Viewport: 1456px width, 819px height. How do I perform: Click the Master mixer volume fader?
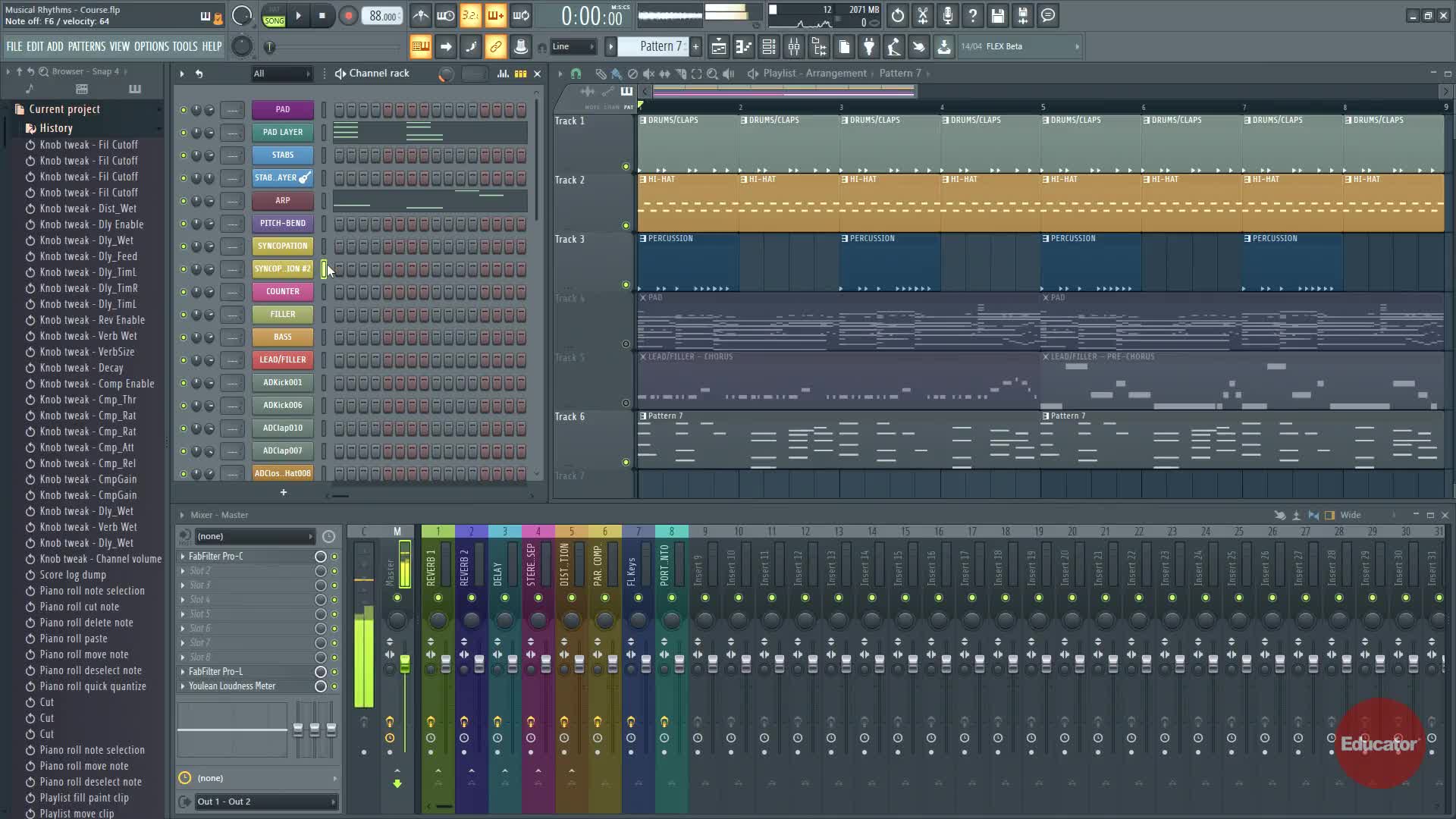(405, 664)
